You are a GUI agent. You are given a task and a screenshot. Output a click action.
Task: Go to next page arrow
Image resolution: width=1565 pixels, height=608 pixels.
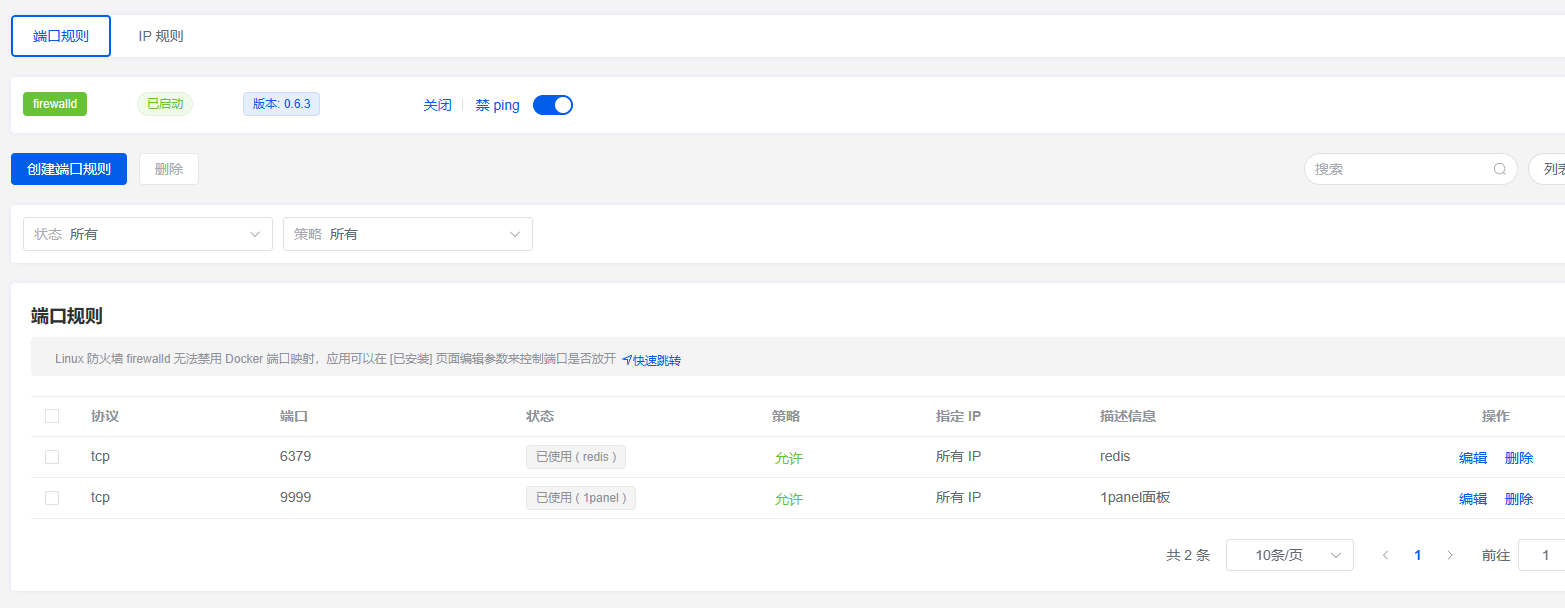[1450, 555]
